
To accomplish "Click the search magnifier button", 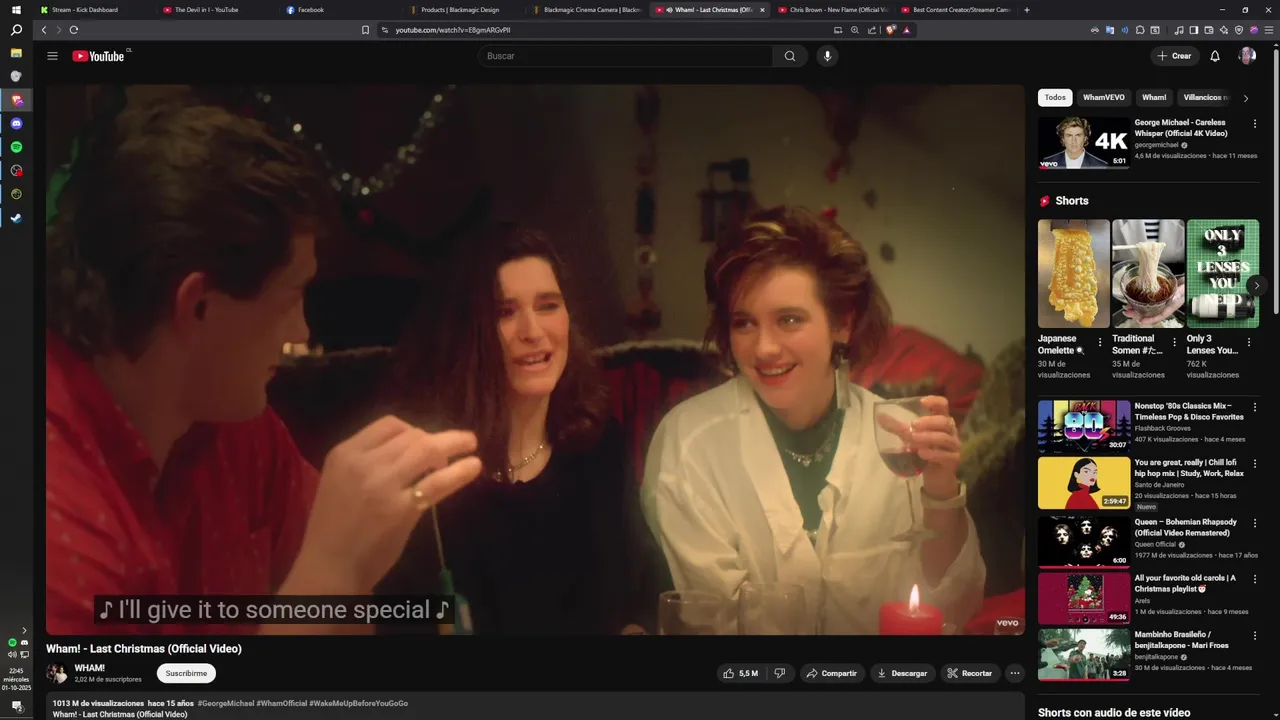I will 790,56.
